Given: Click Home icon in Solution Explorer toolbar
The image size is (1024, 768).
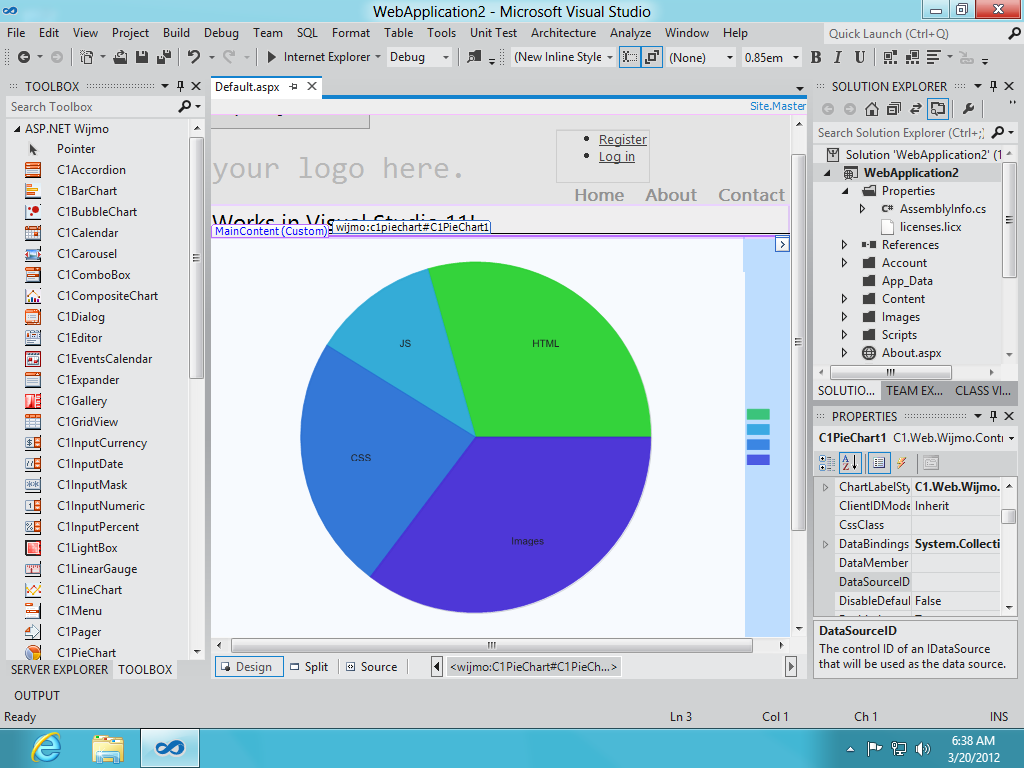Looking at the screenshot, I should [x=871, y=109].
